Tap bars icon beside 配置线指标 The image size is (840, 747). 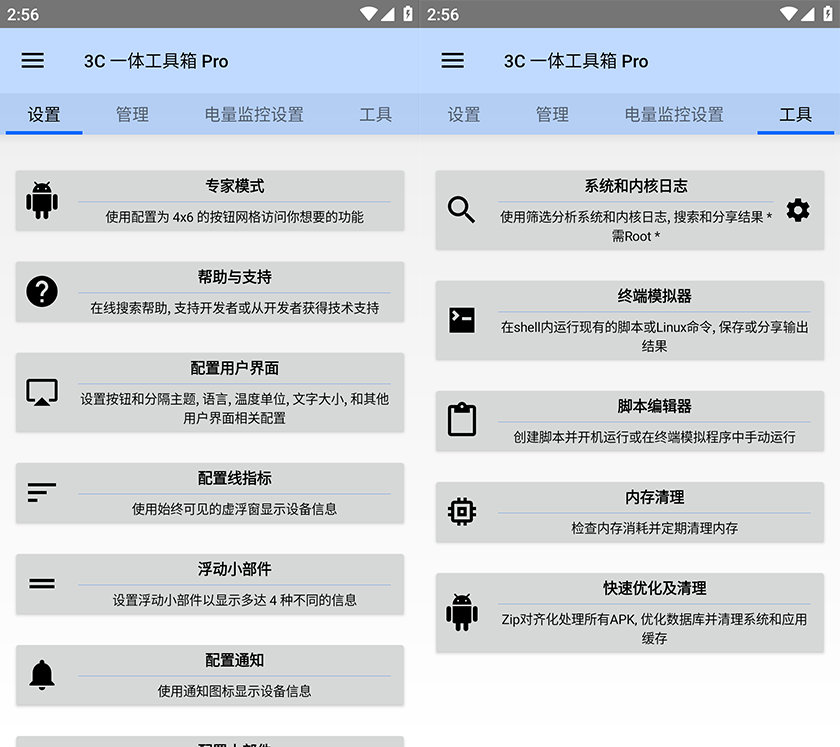point(42,492)
